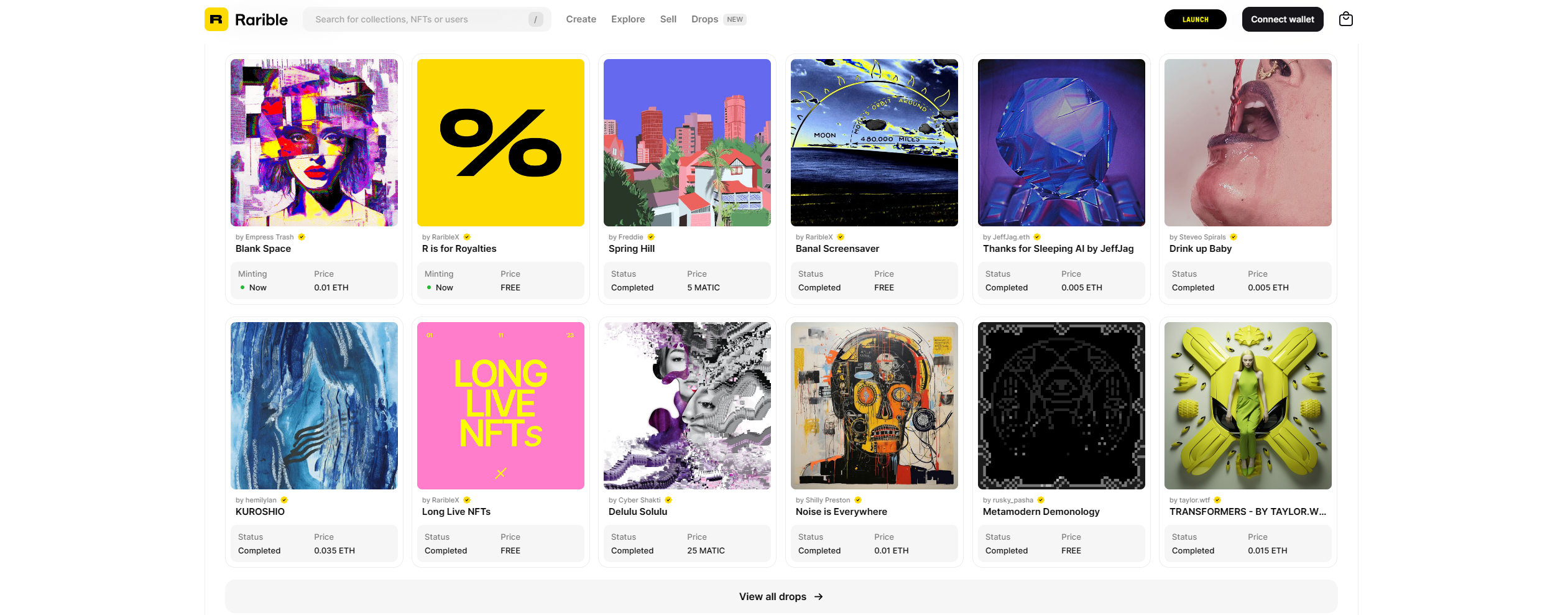Image resolution: width=1568 pixels, height=615 pixels.
Task: Go to the Sell page
Action: coord(668,19)
